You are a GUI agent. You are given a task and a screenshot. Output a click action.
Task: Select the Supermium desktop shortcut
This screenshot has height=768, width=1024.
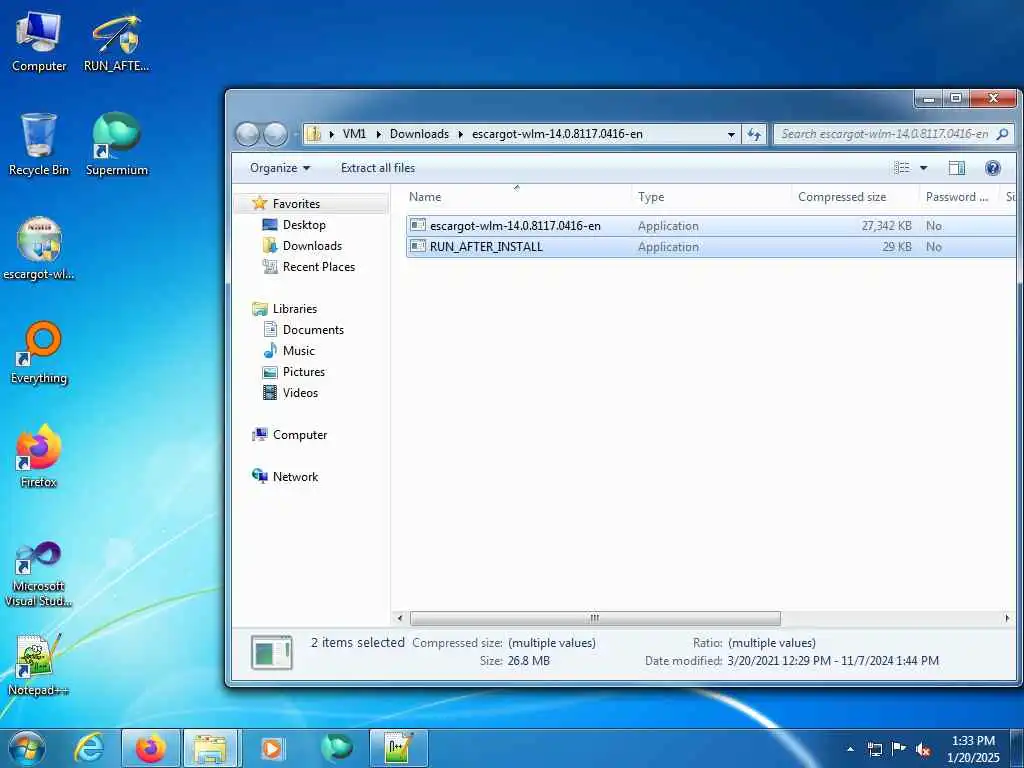(117, 144)
